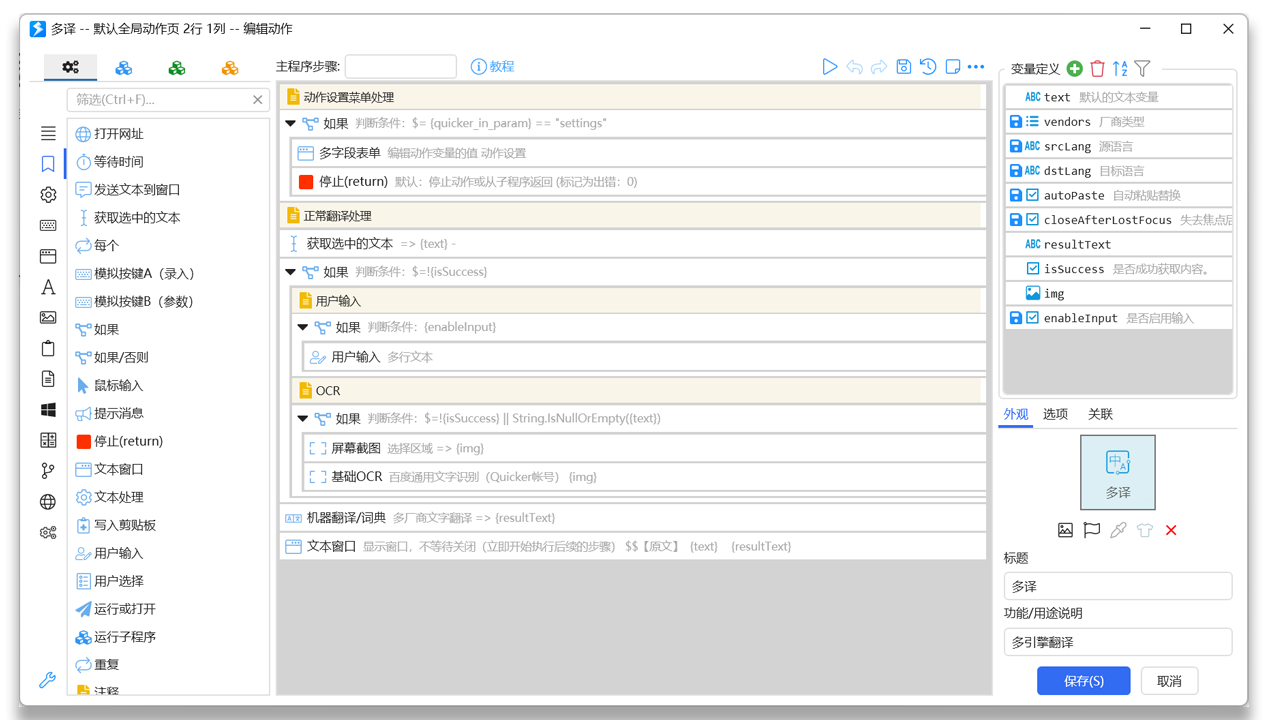Screen dimensions: 1280x720
Task: Remove the action icon via the red X
Action: 1171,530
